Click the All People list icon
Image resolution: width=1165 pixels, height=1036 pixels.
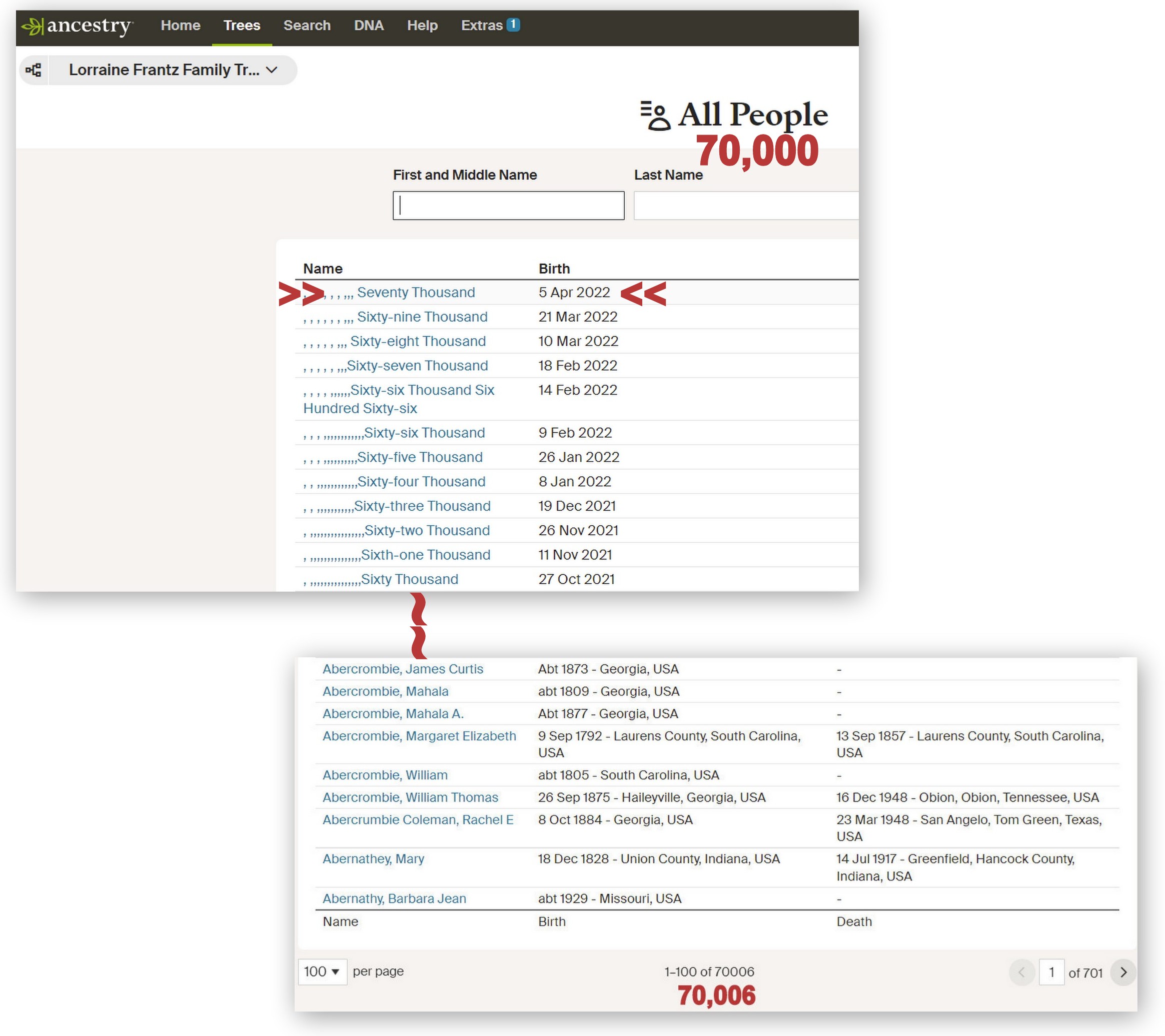[655, 115]
